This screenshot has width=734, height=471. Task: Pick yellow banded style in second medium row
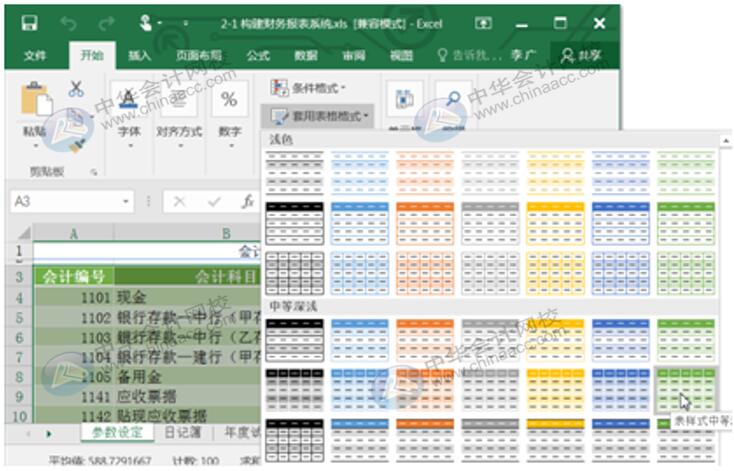[x=556, y=390]
